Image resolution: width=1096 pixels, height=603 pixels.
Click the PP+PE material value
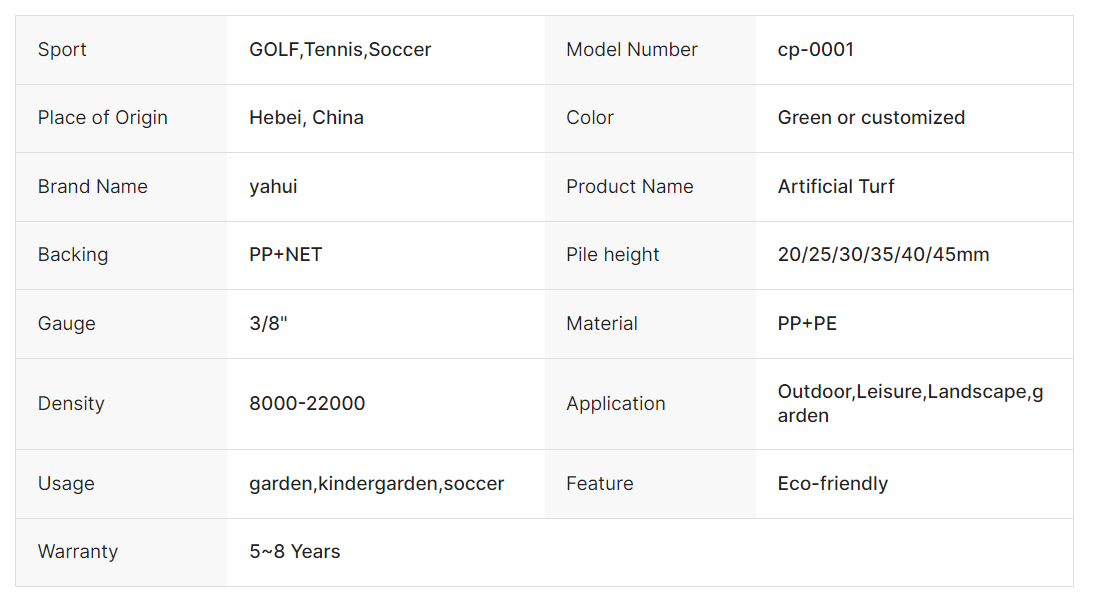click(x=807, y=324)
